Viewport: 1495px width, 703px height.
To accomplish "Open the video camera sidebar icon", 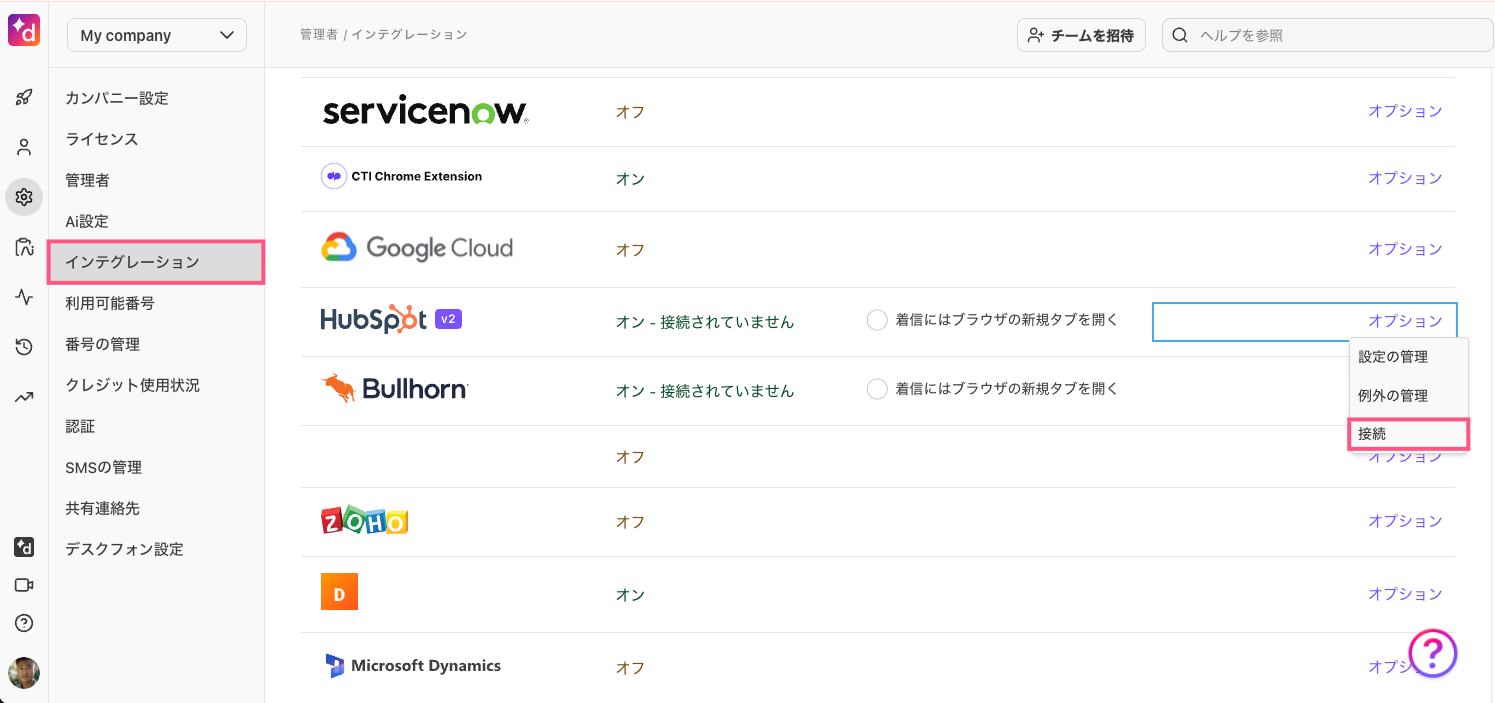I will (x=24, y=585).
